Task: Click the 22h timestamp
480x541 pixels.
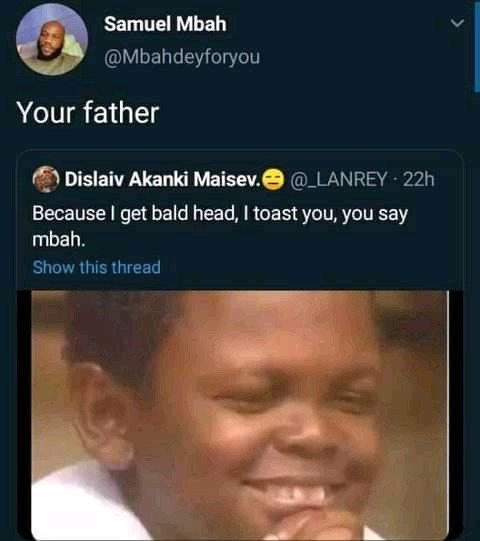Action: [x=419, y=179]
